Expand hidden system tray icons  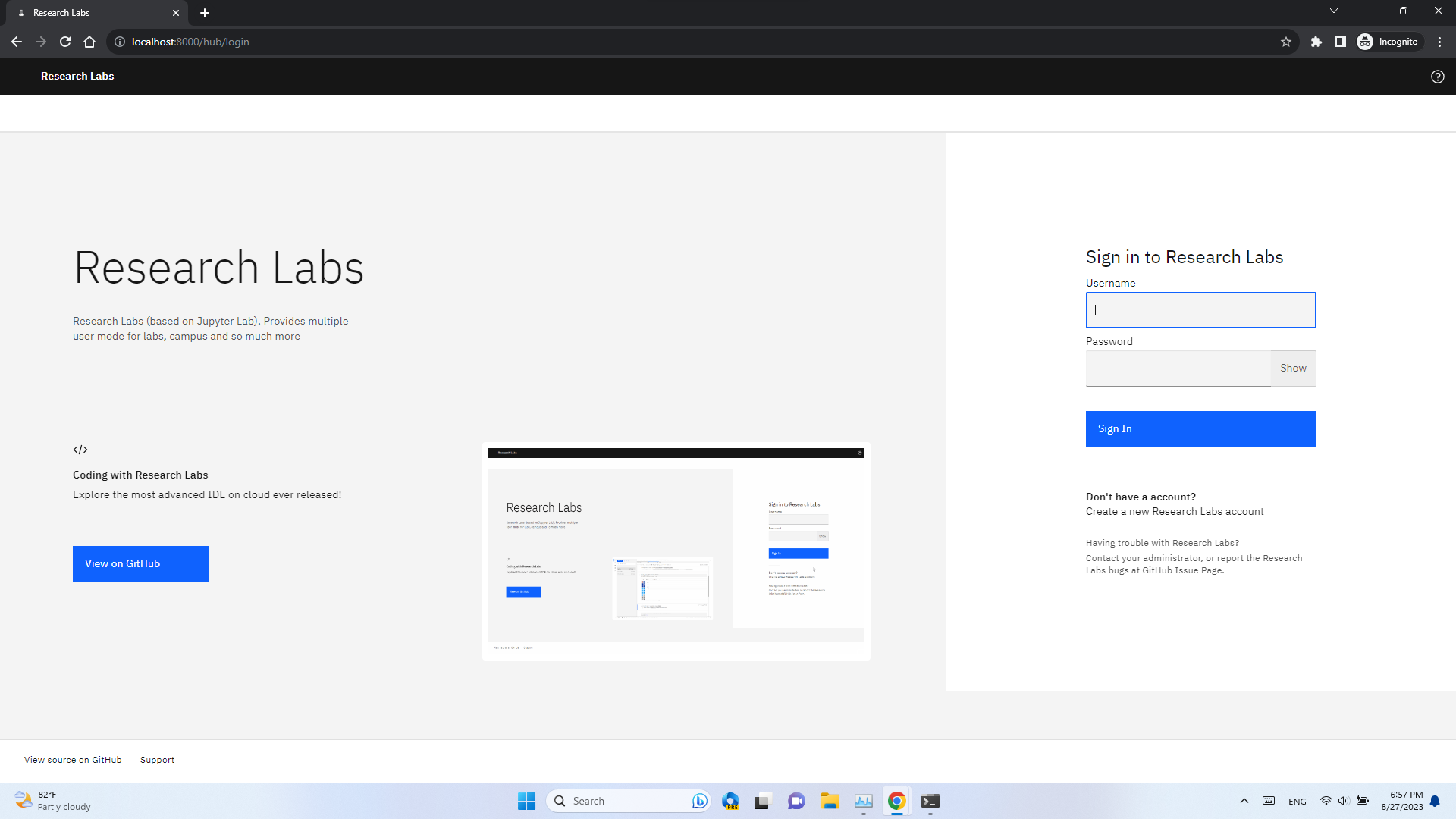tap(1244, 801)
